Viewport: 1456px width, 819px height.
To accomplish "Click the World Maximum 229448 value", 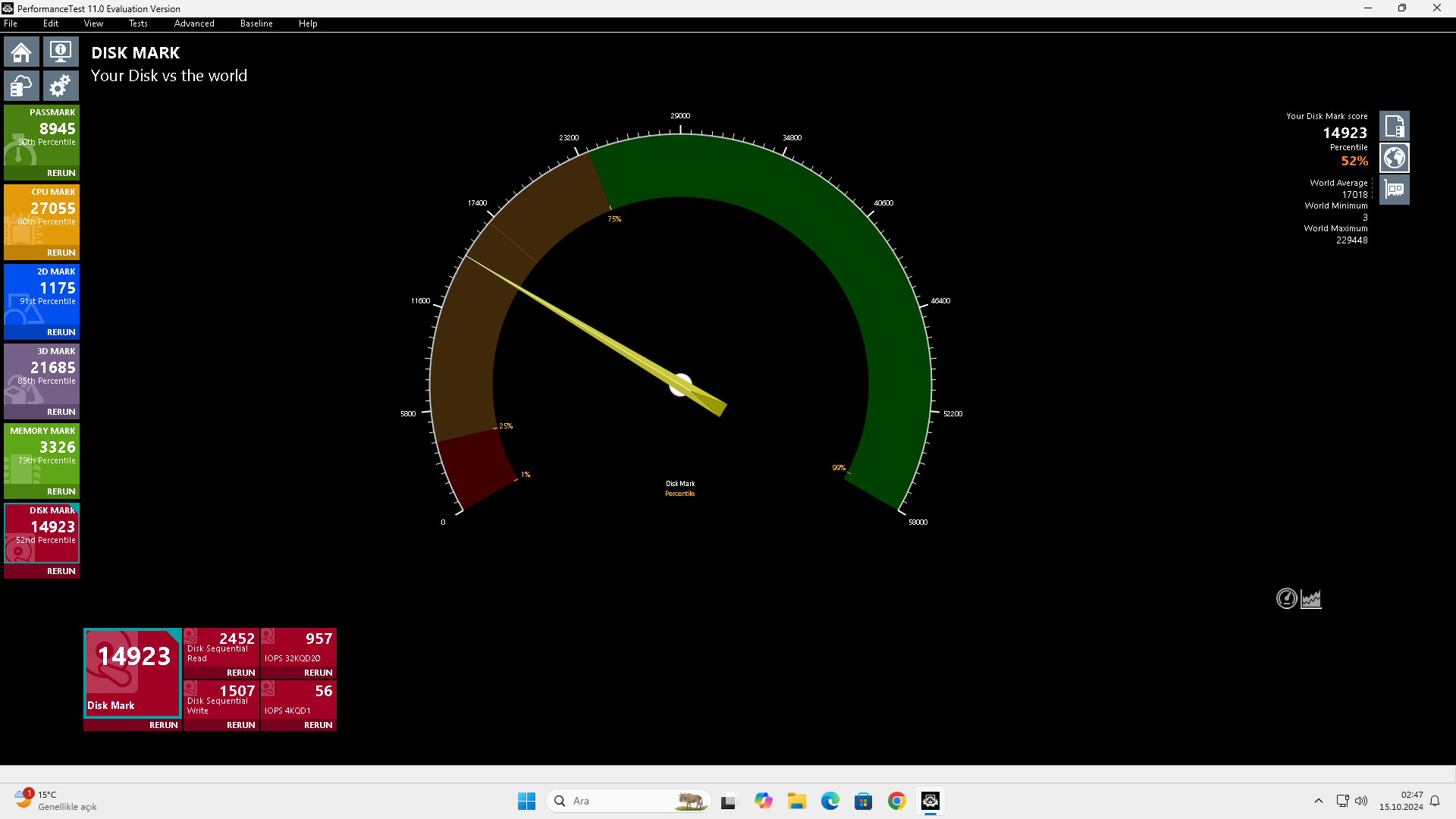I will point(1351,240).
